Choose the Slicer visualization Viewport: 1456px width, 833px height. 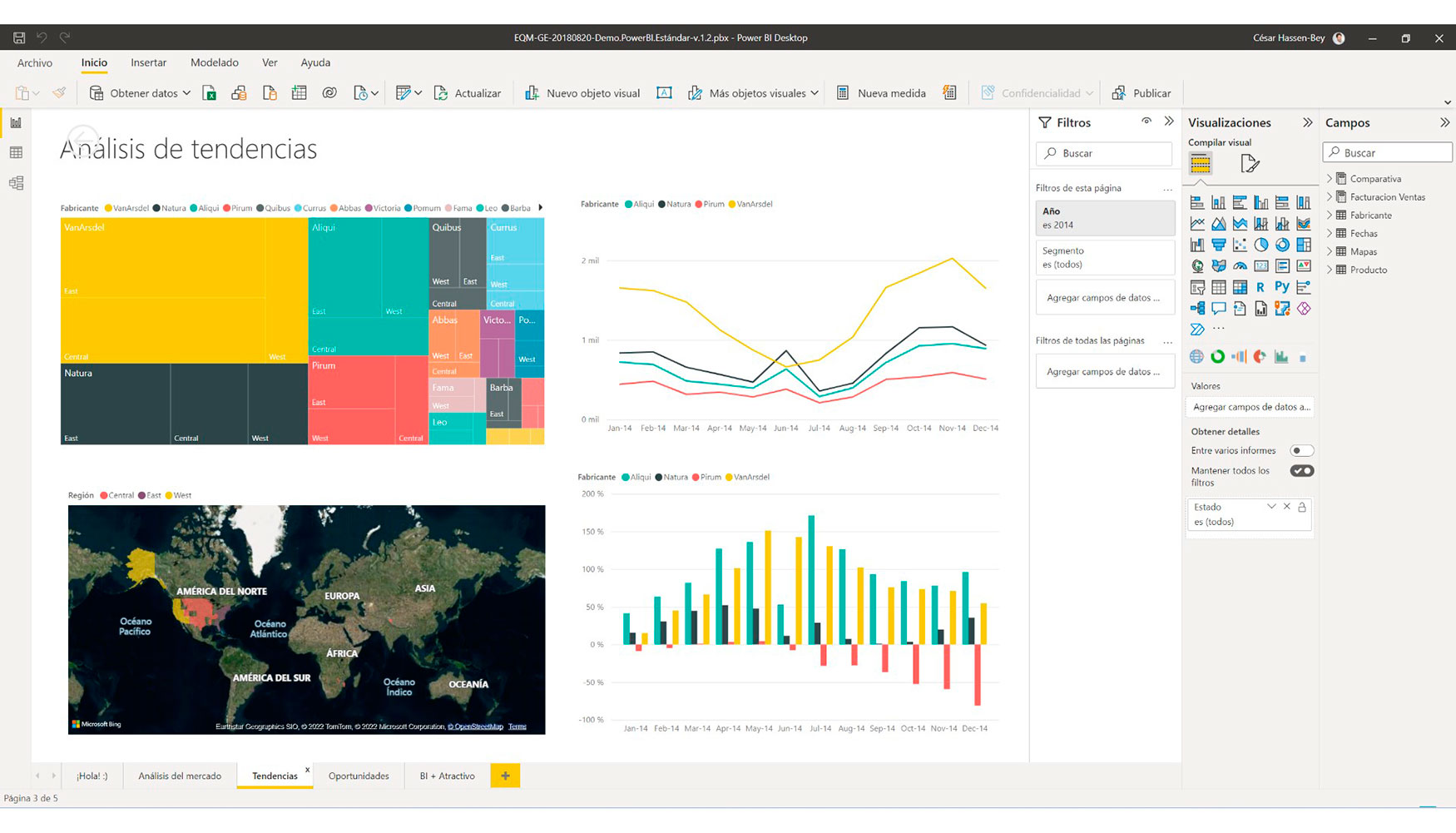pos(1197,287)
